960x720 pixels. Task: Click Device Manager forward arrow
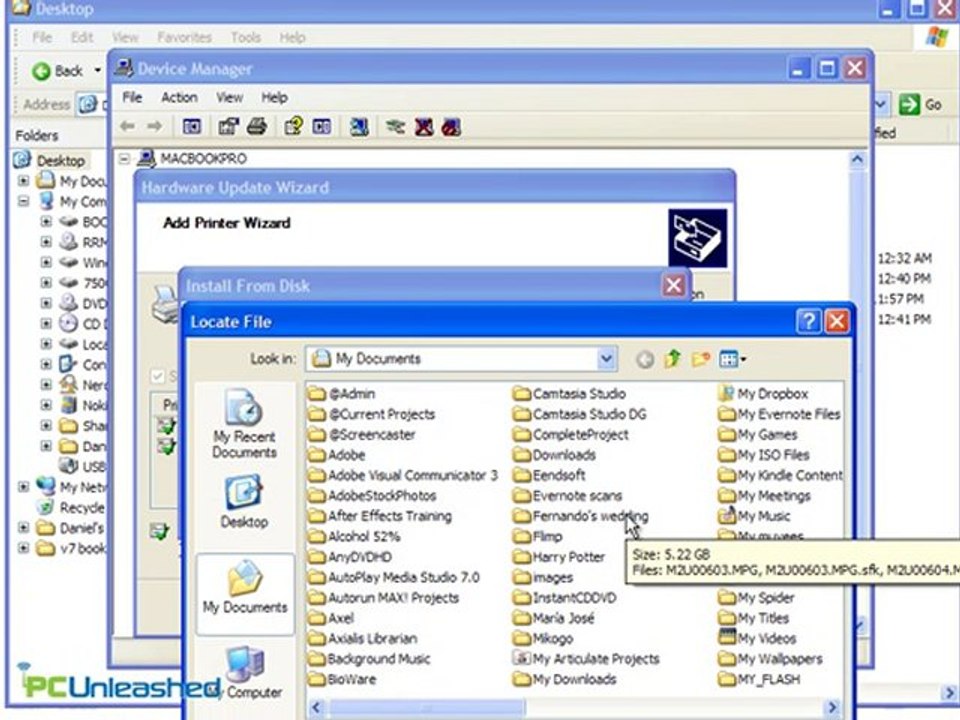coord(155,126)
